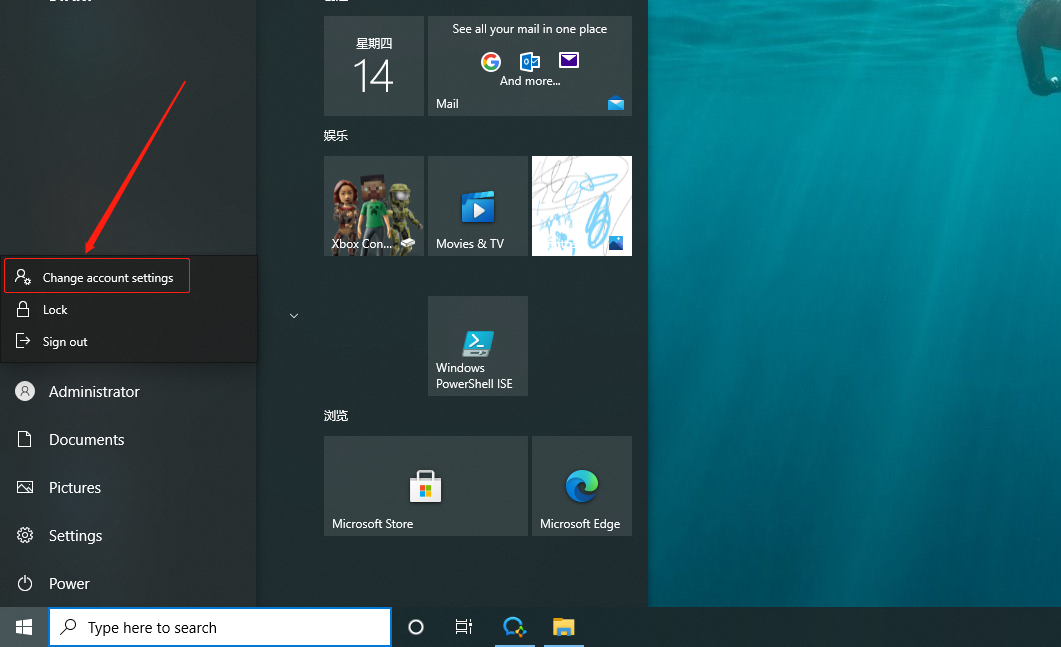Select Lock from account menu

[129, 309]
